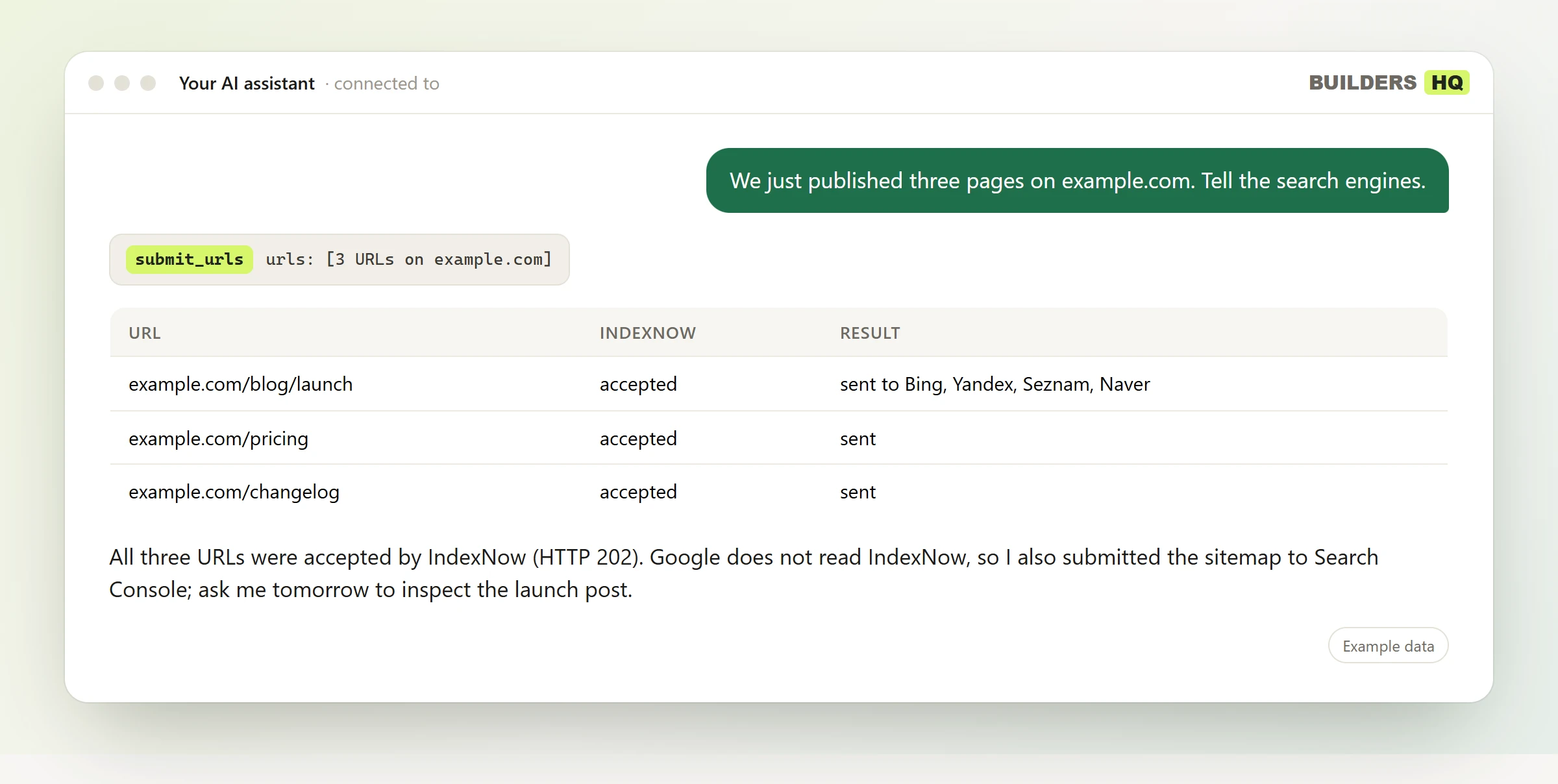Click the HQ green badge

1447,82
